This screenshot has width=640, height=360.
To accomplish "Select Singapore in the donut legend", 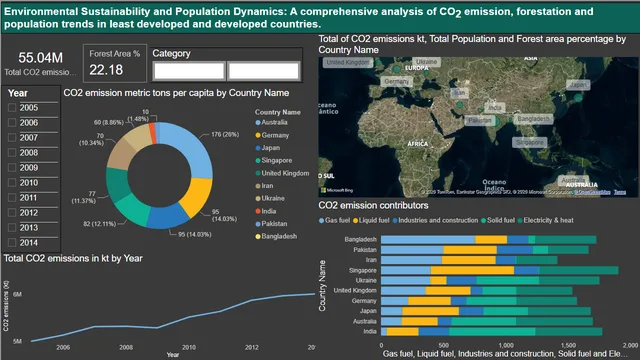I will coord(273,160).
